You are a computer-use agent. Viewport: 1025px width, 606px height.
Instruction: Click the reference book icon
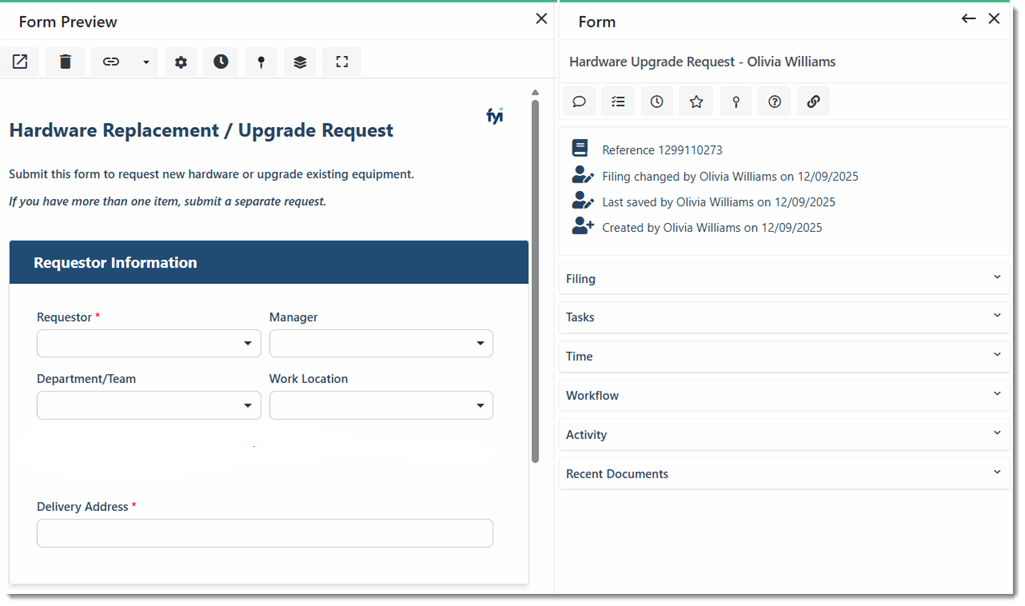coord(580,148)
